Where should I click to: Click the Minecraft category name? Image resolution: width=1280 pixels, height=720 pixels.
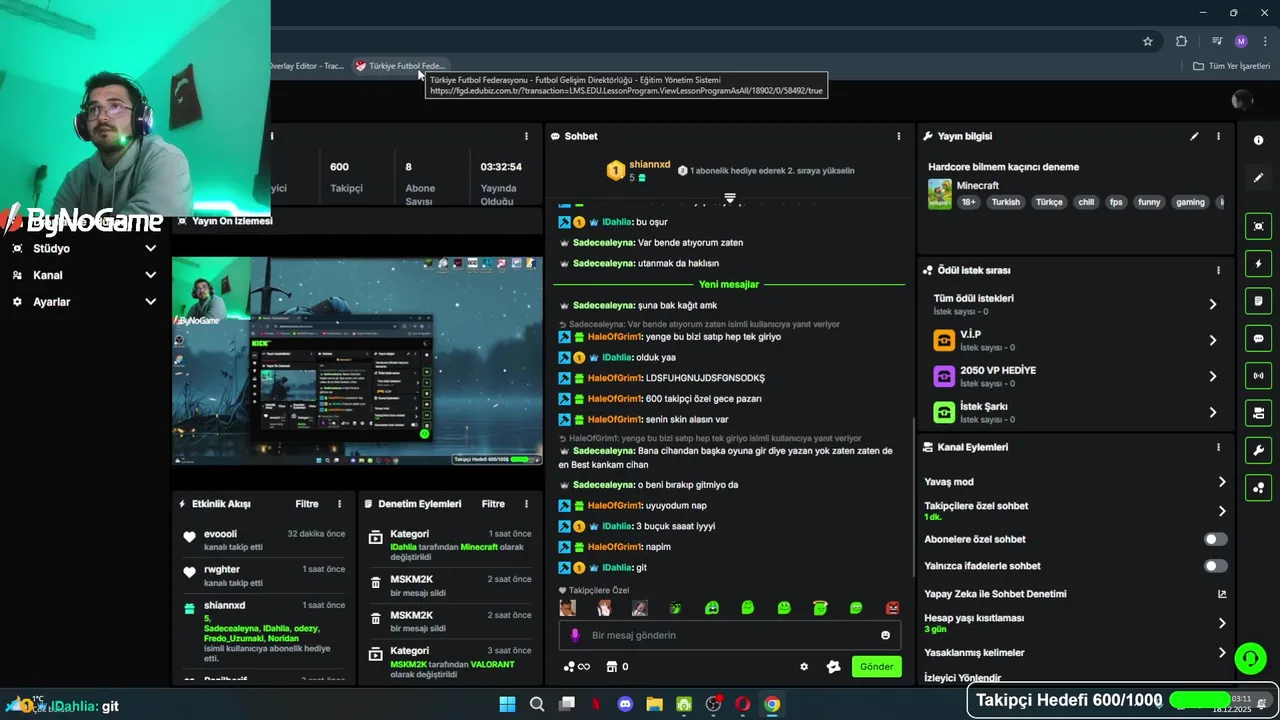pyautogui.click(x=978, y=186)
